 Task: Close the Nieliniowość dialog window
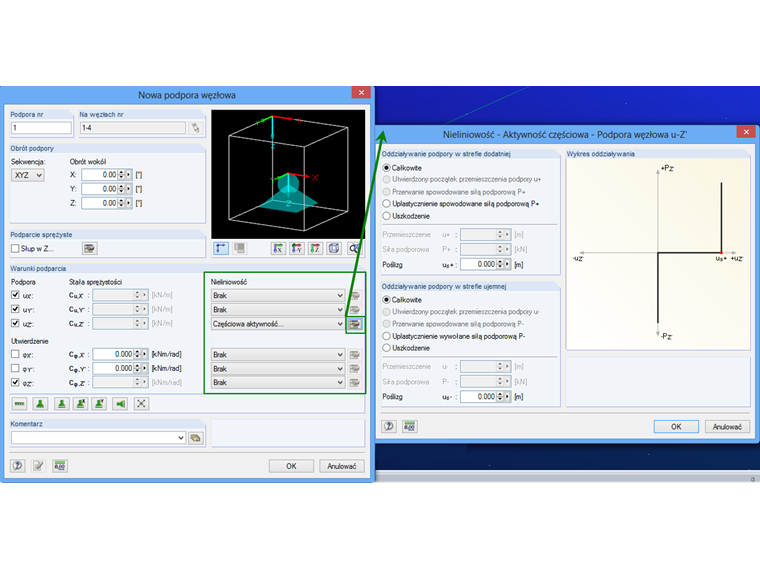(x=746, y=131)
